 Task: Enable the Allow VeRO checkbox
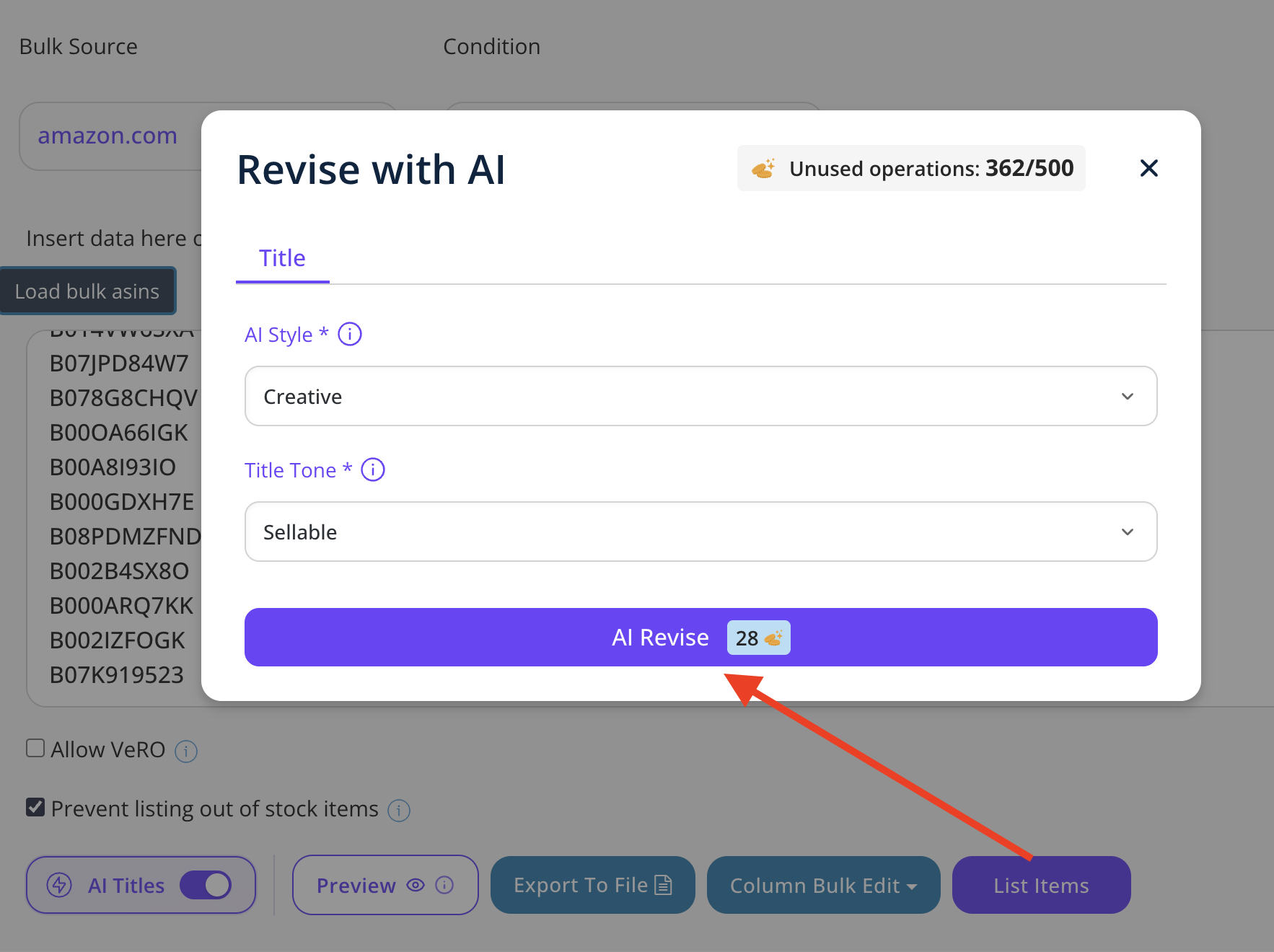click(x=35, y=748)
